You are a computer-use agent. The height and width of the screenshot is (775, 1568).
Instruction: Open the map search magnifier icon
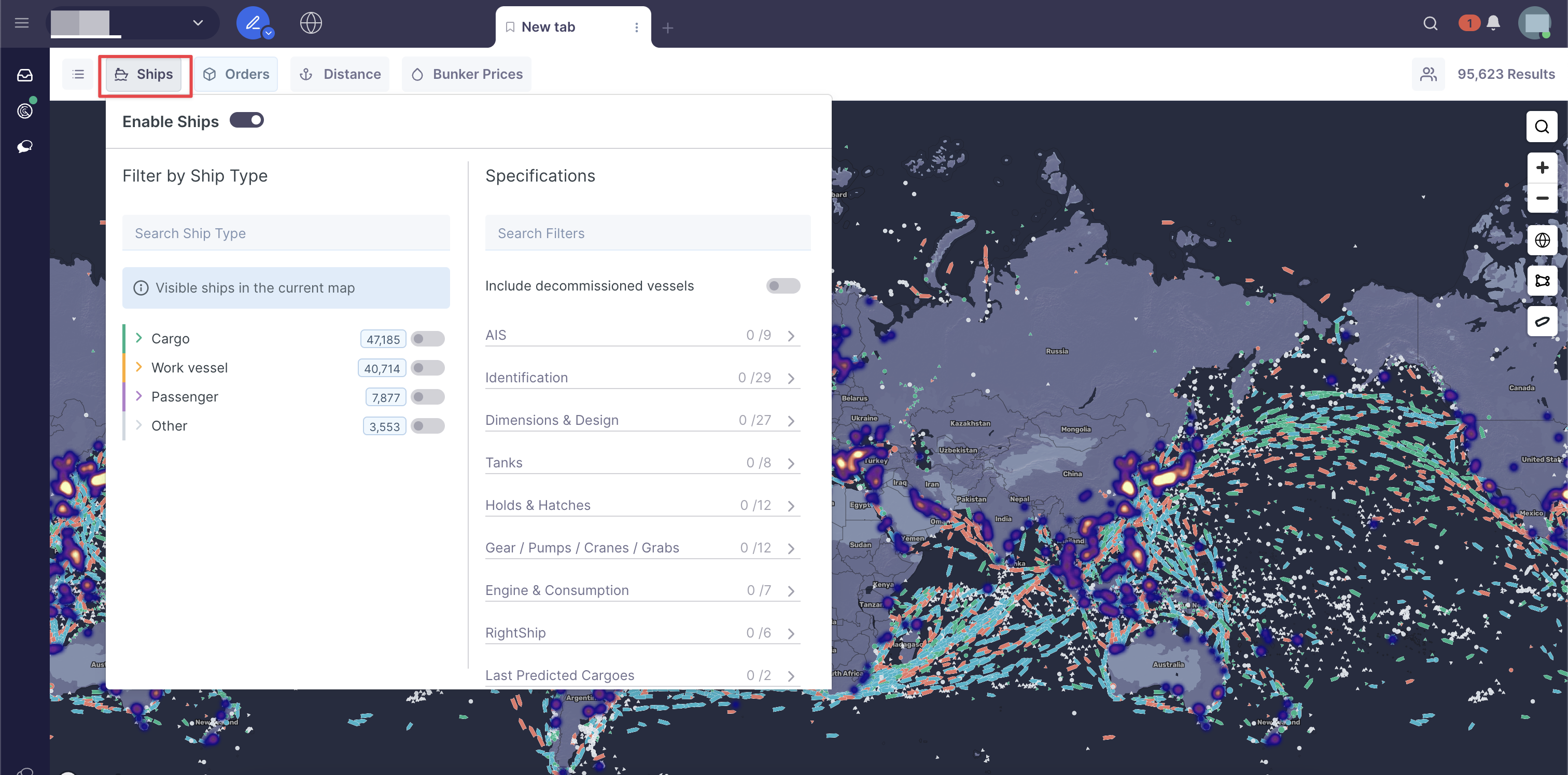1541,127
